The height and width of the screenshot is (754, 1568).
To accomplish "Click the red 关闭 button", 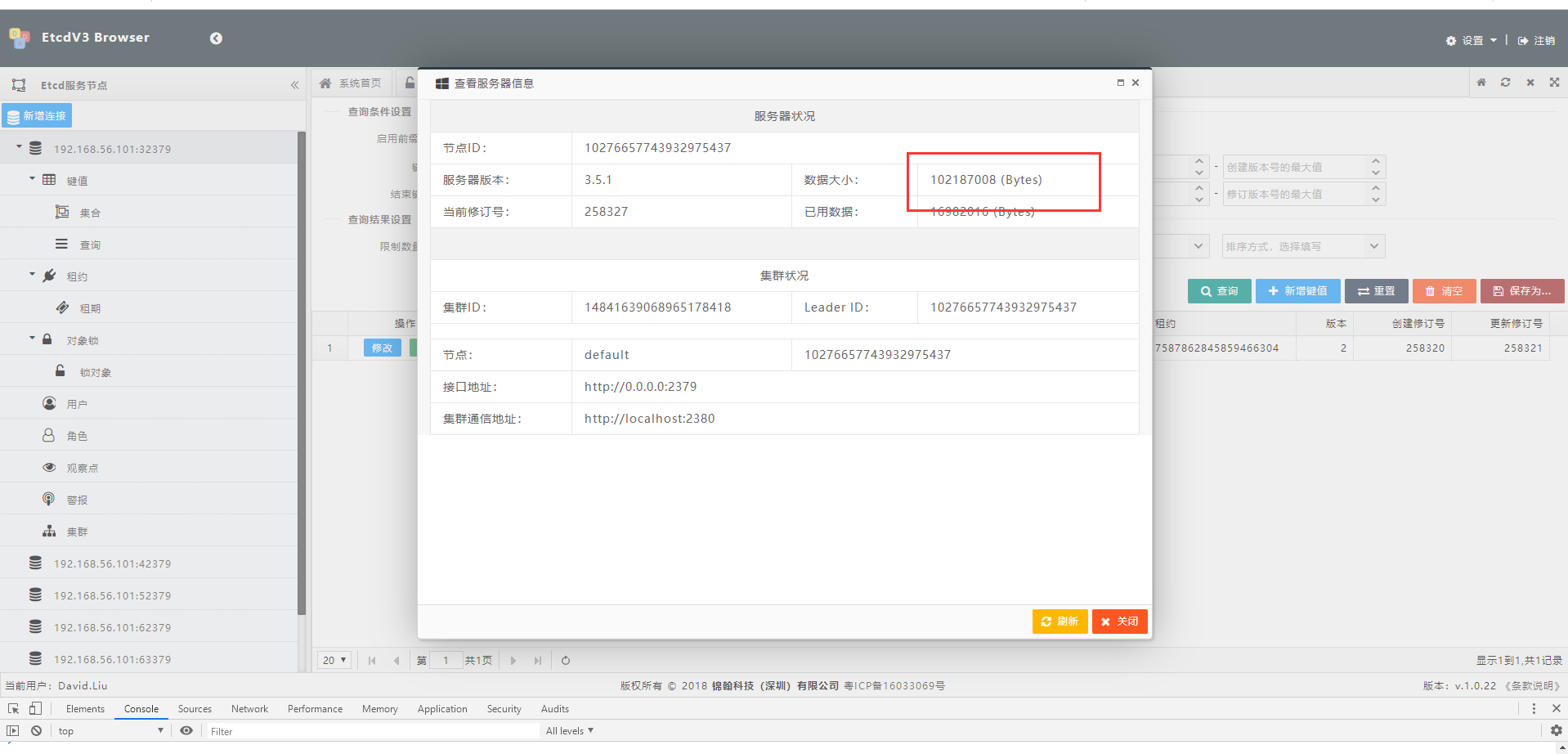I will (x=1120, y=622).
